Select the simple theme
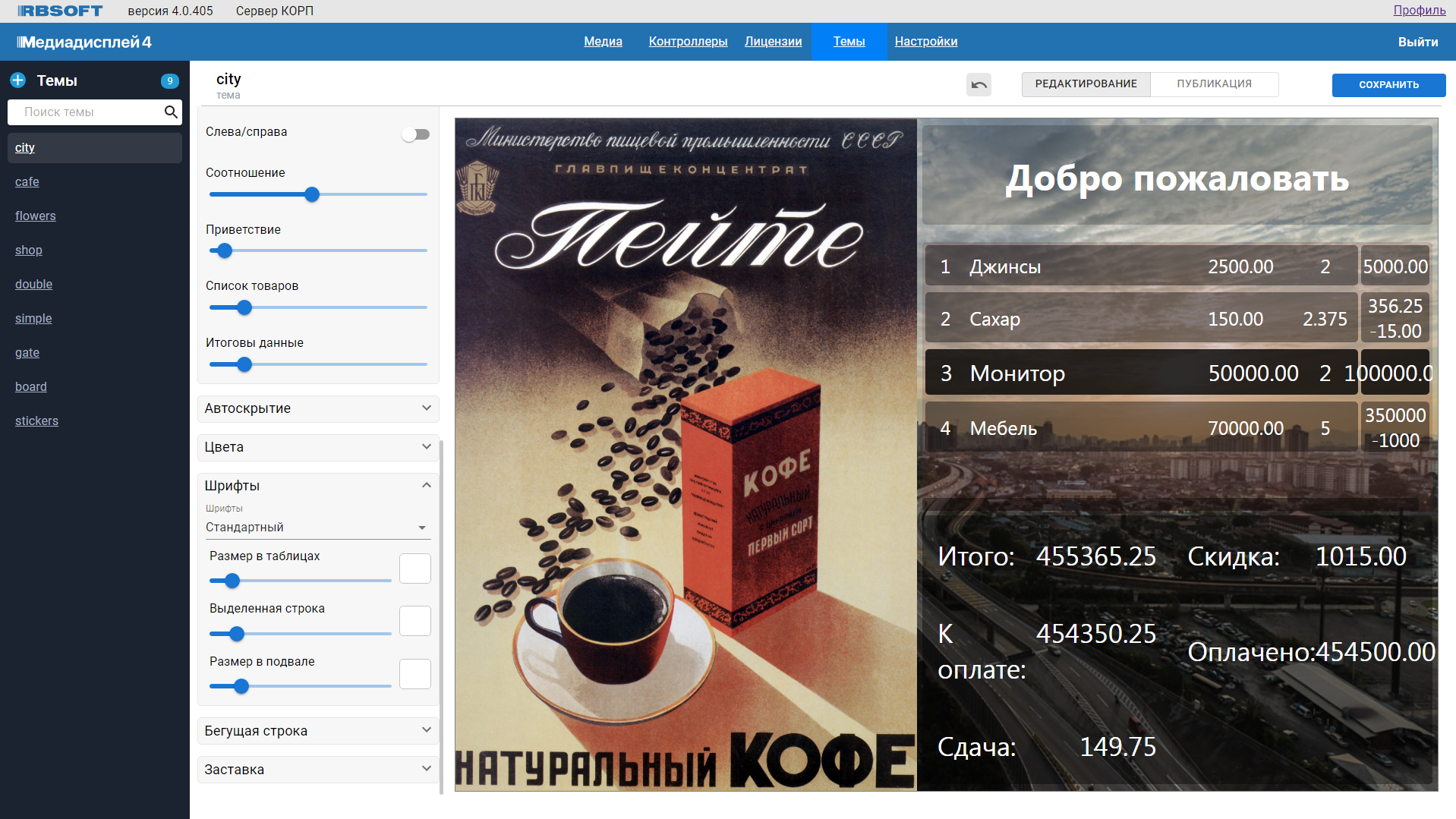Screen dimensions: 1456x819 (x=33, y=319)
